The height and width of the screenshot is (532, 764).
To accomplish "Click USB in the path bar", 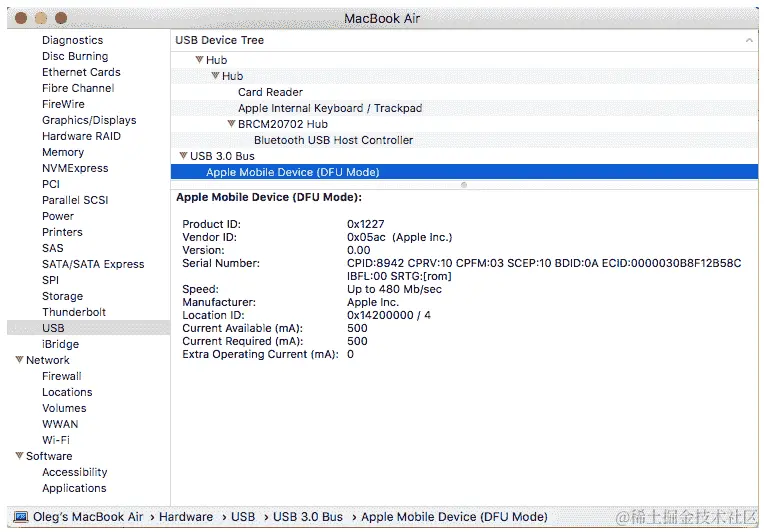I will click(x=243, y=516).
